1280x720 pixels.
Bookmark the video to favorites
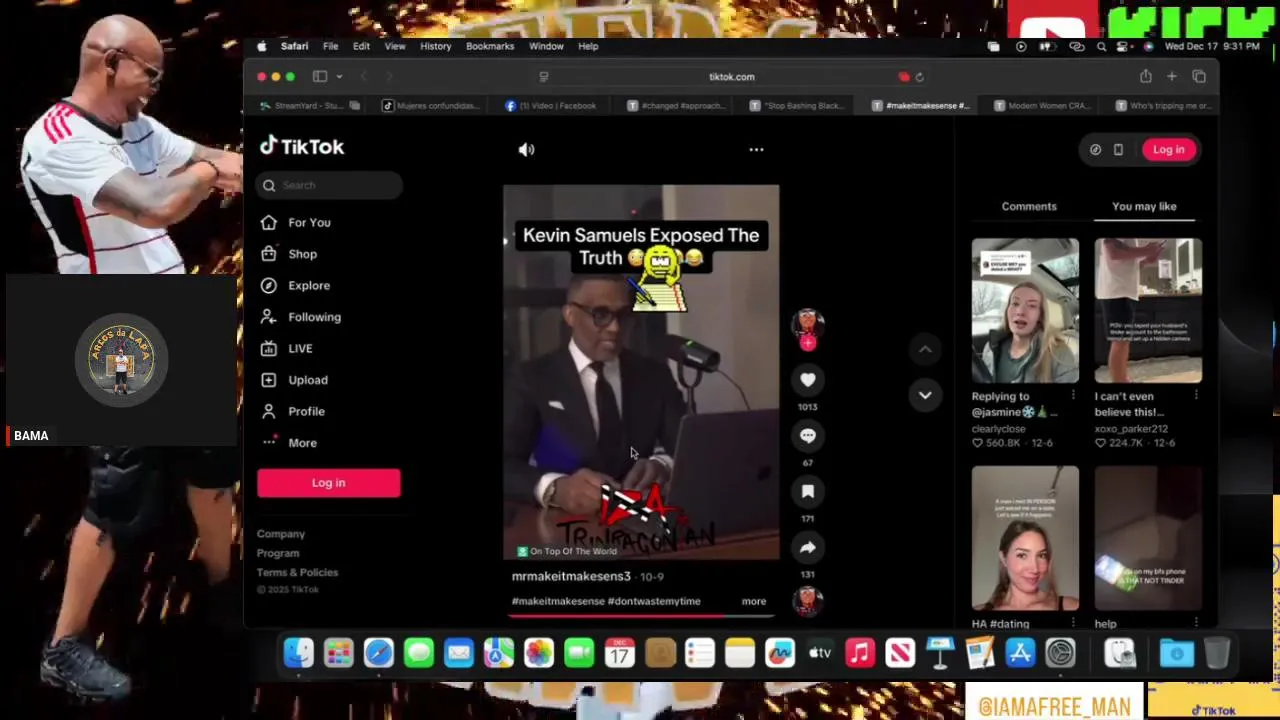[x=808, y=491]
